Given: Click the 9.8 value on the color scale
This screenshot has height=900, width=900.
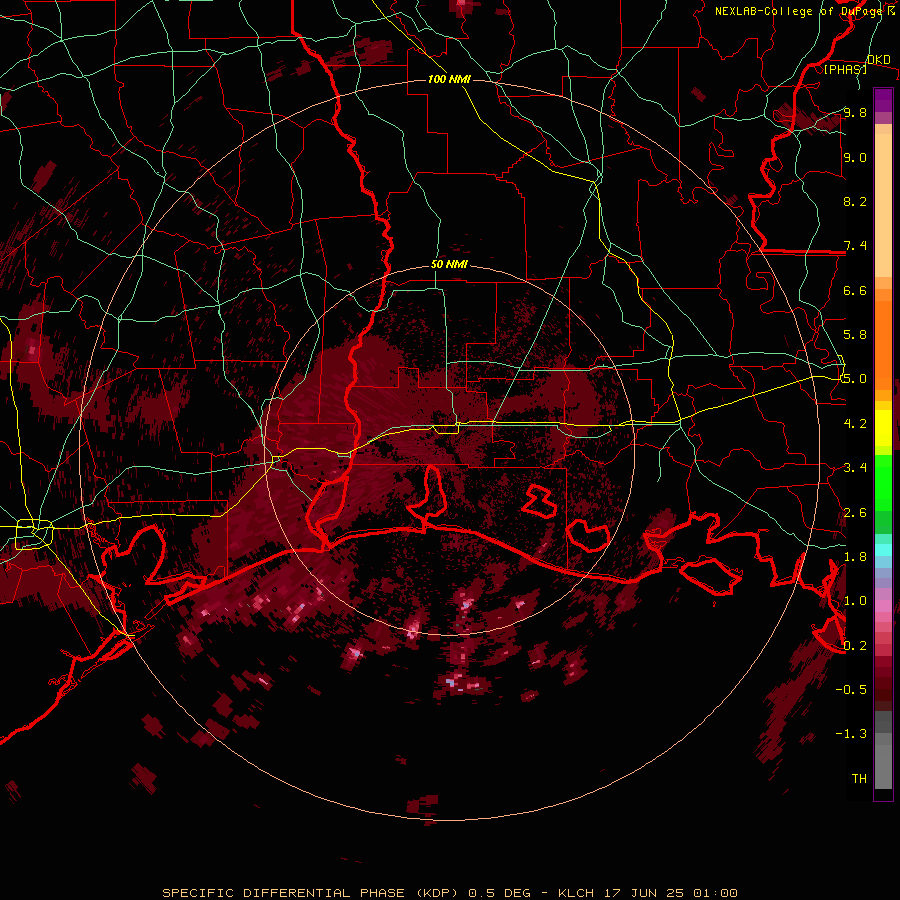Looking at the screenshot, I should click(855, 112).
